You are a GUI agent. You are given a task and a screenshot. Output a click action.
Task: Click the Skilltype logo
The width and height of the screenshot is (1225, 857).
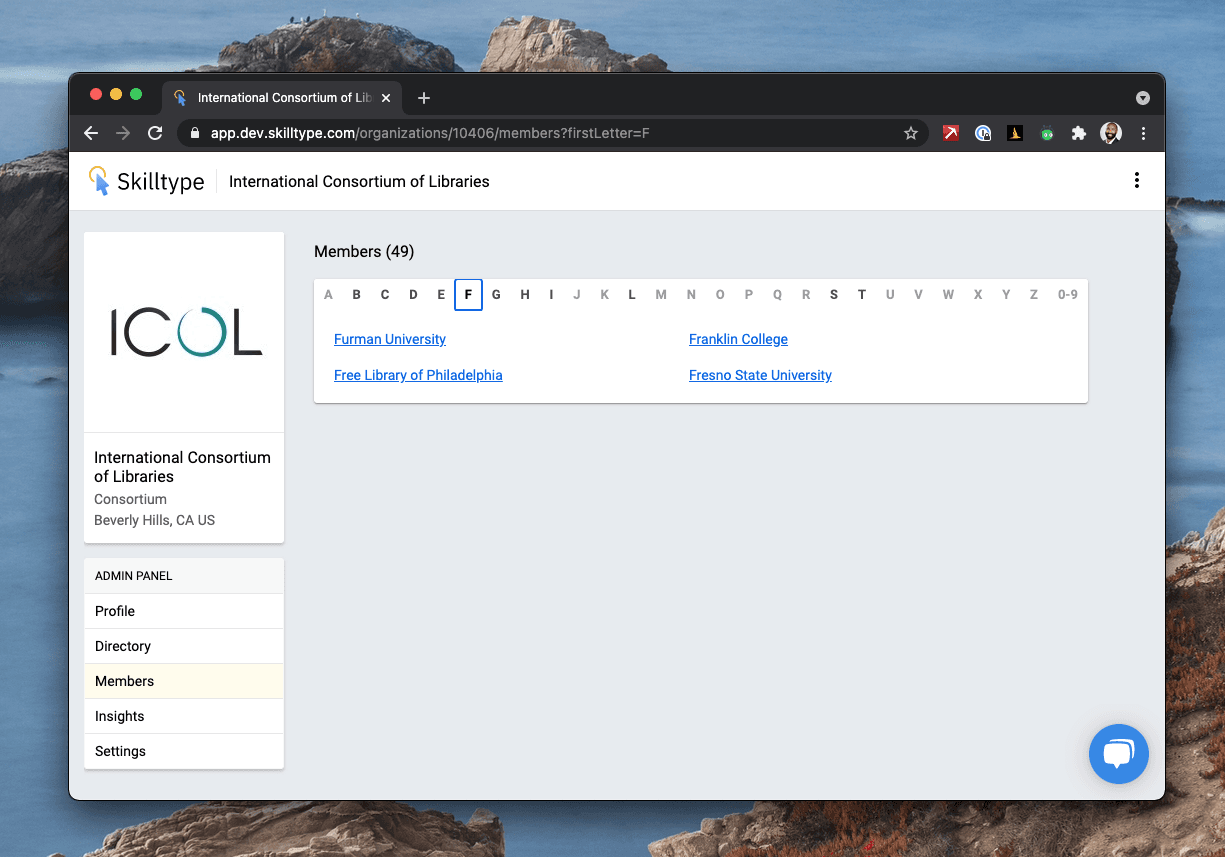(x=147, y=181)
